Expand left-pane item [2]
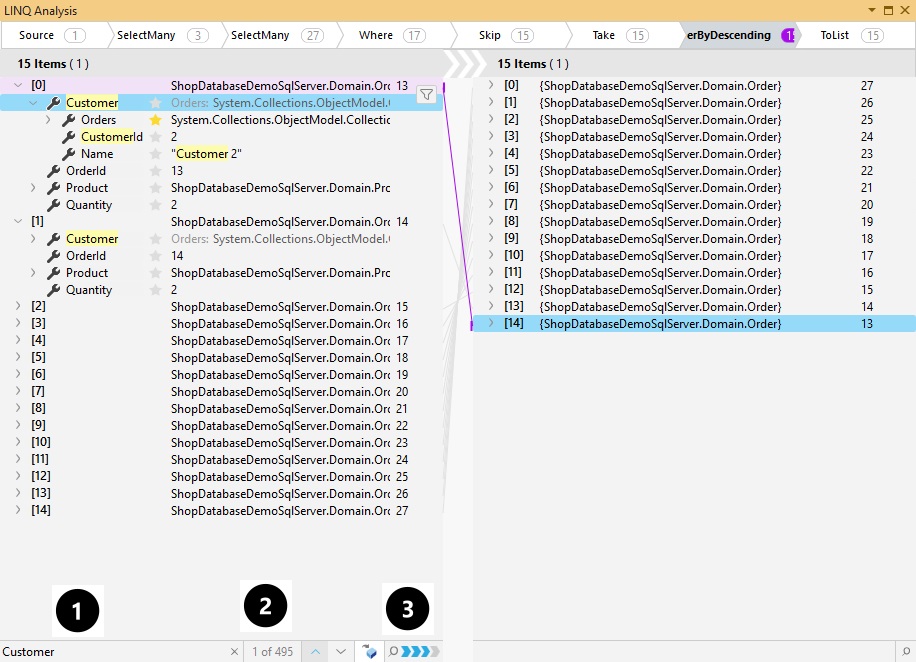Image resolution: width=916 pixels, height=662 pixels. tap(18, 306)
